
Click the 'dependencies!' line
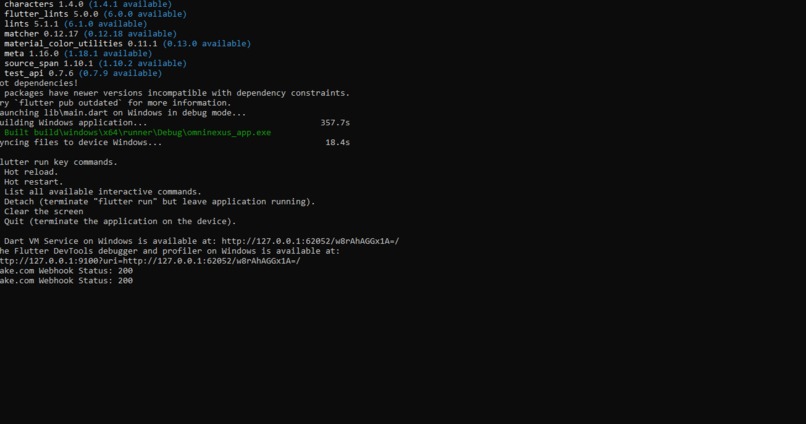[39, 83]
